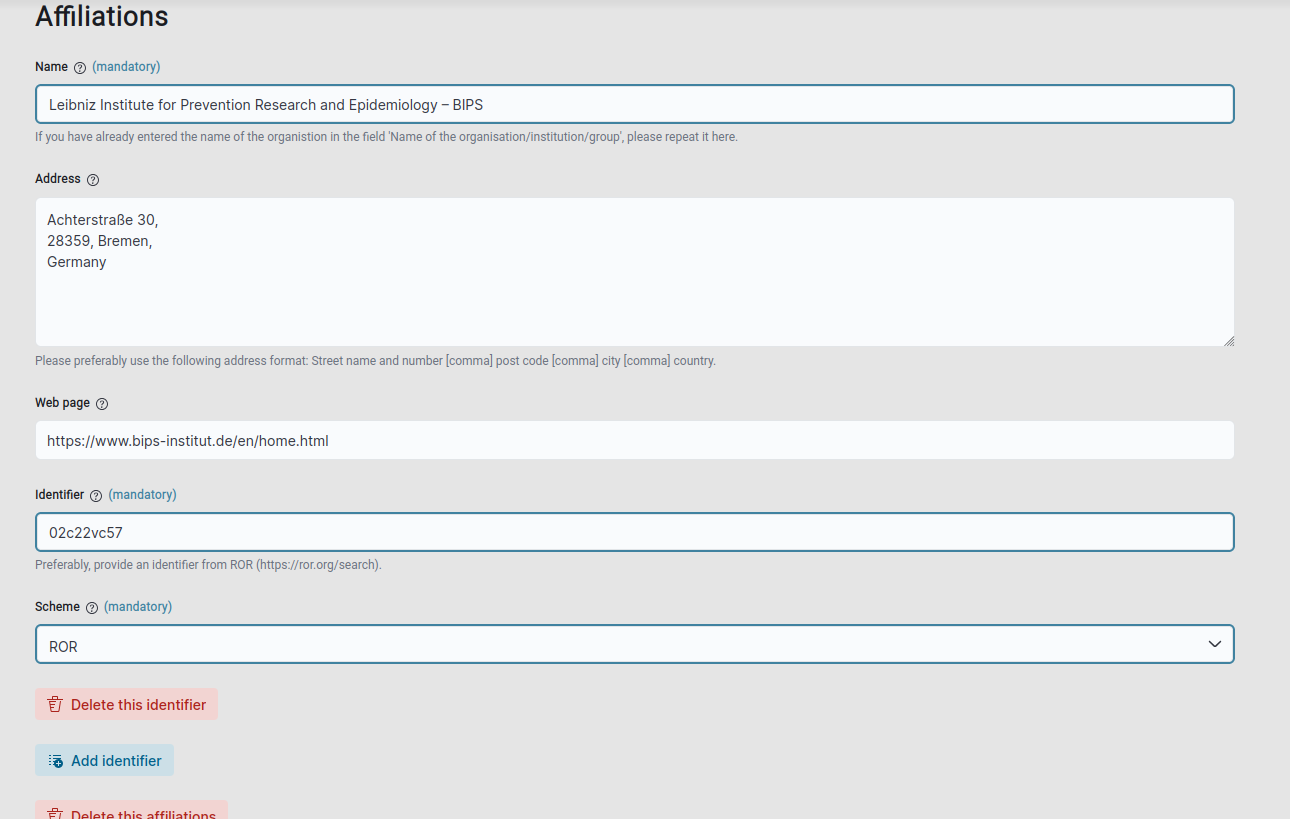Click trash icon in Delete this identifier

[55, 705]
